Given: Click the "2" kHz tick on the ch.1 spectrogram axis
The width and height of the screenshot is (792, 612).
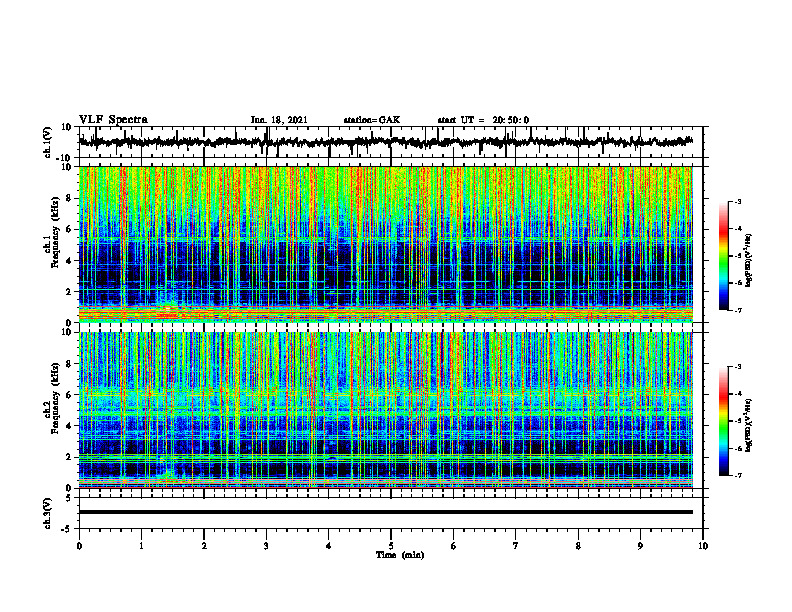Looking at the screenshot, I should [x=70, y=292].
